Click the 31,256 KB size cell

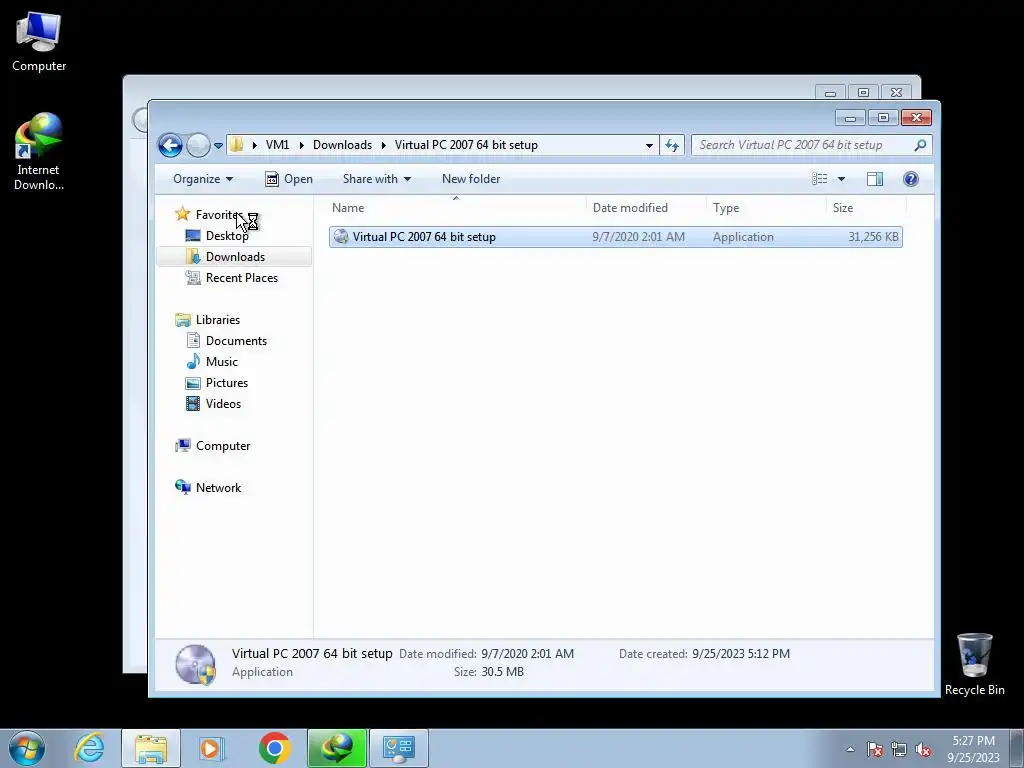tap(873, 237)
